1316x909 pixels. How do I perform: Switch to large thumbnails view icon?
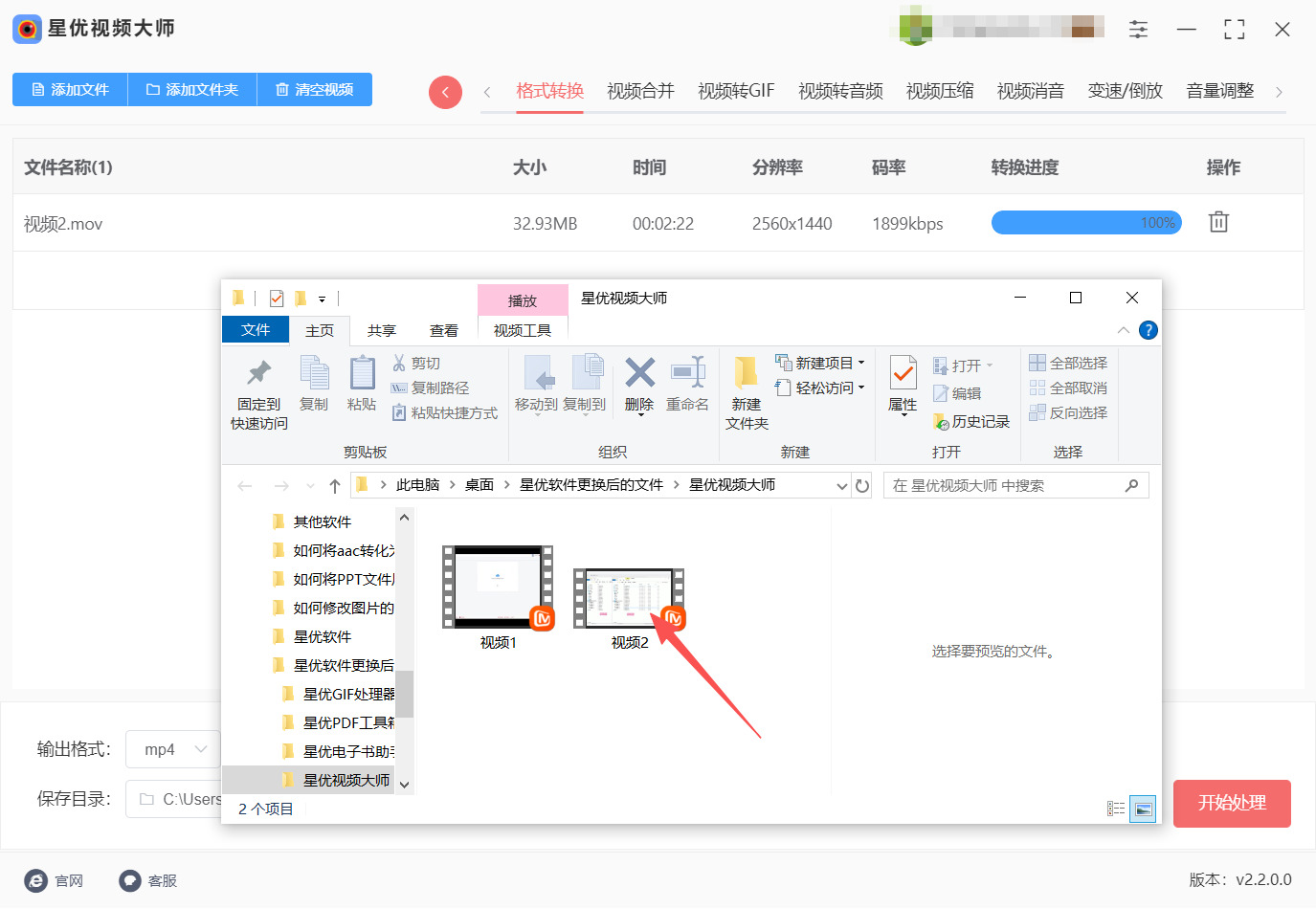click(1143, 809)
